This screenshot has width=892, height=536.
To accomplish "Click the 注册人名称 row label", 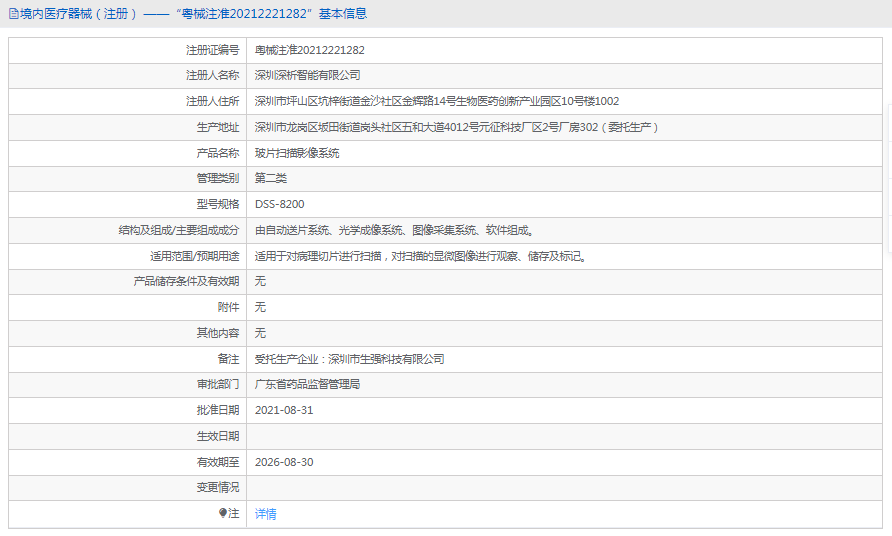I will point(213,75).
